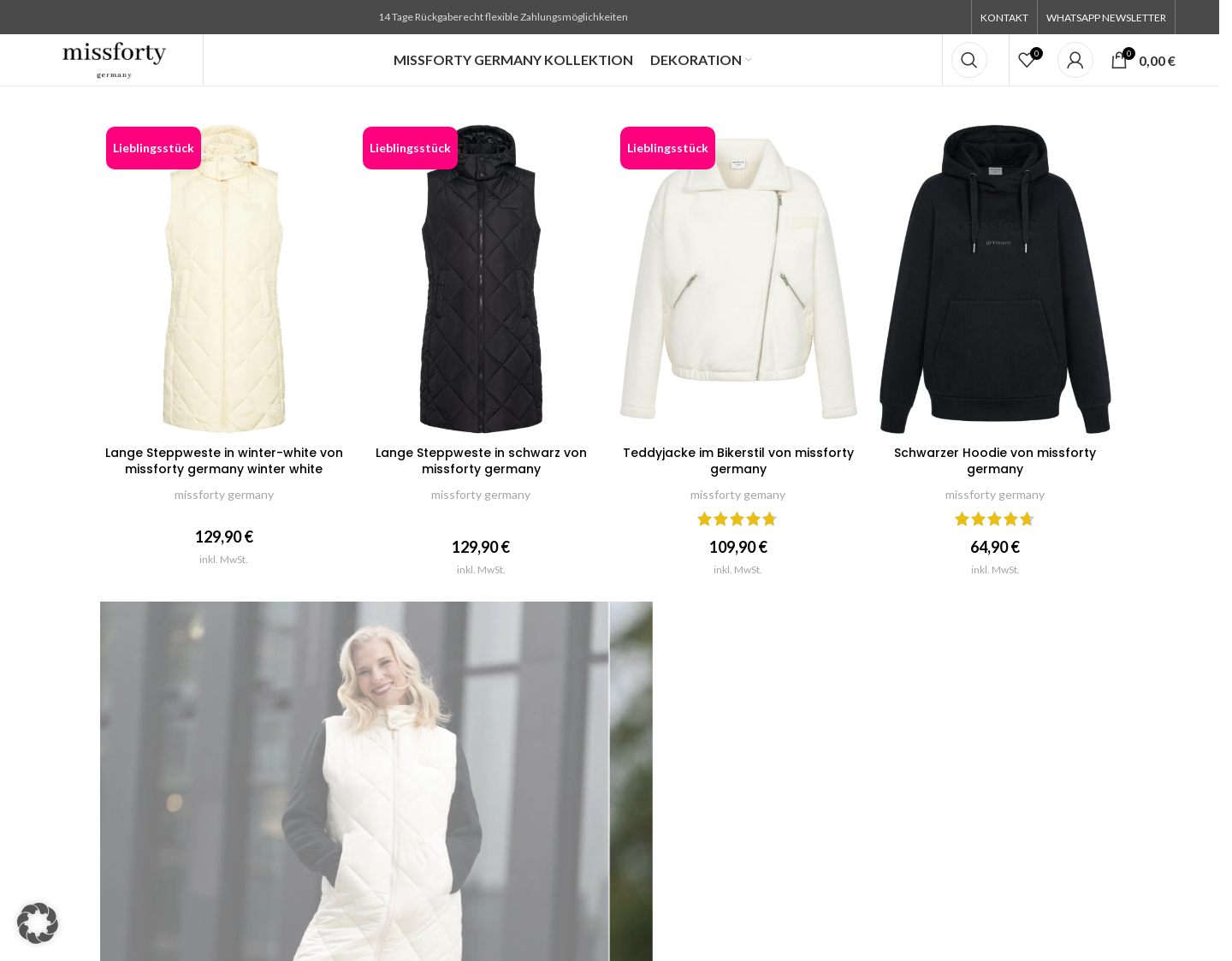View the Teddyjacke product image
Image resolution: width=1232 pixels, height=961 pixels.
coord(738,279)
